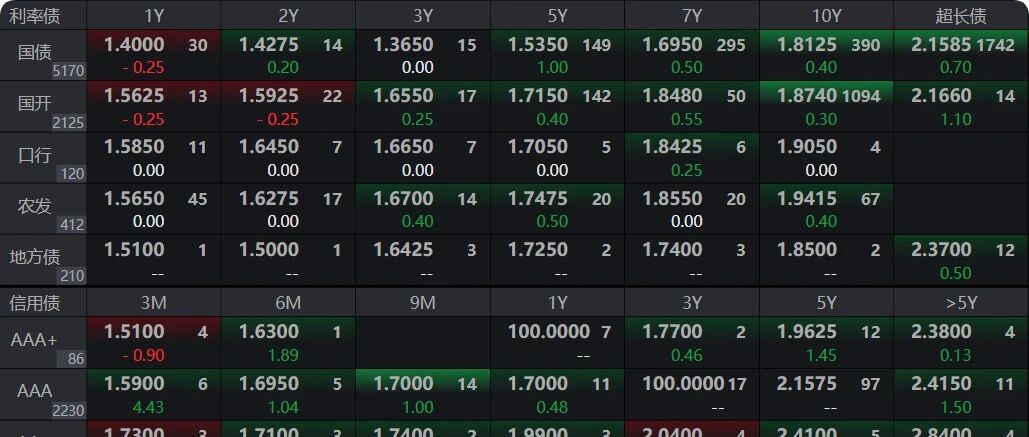The width and height of the screenshot is (1029, 437).
Task: Click 国债 超长债 yield 2.1585
Action: click(x=942, y=45)
